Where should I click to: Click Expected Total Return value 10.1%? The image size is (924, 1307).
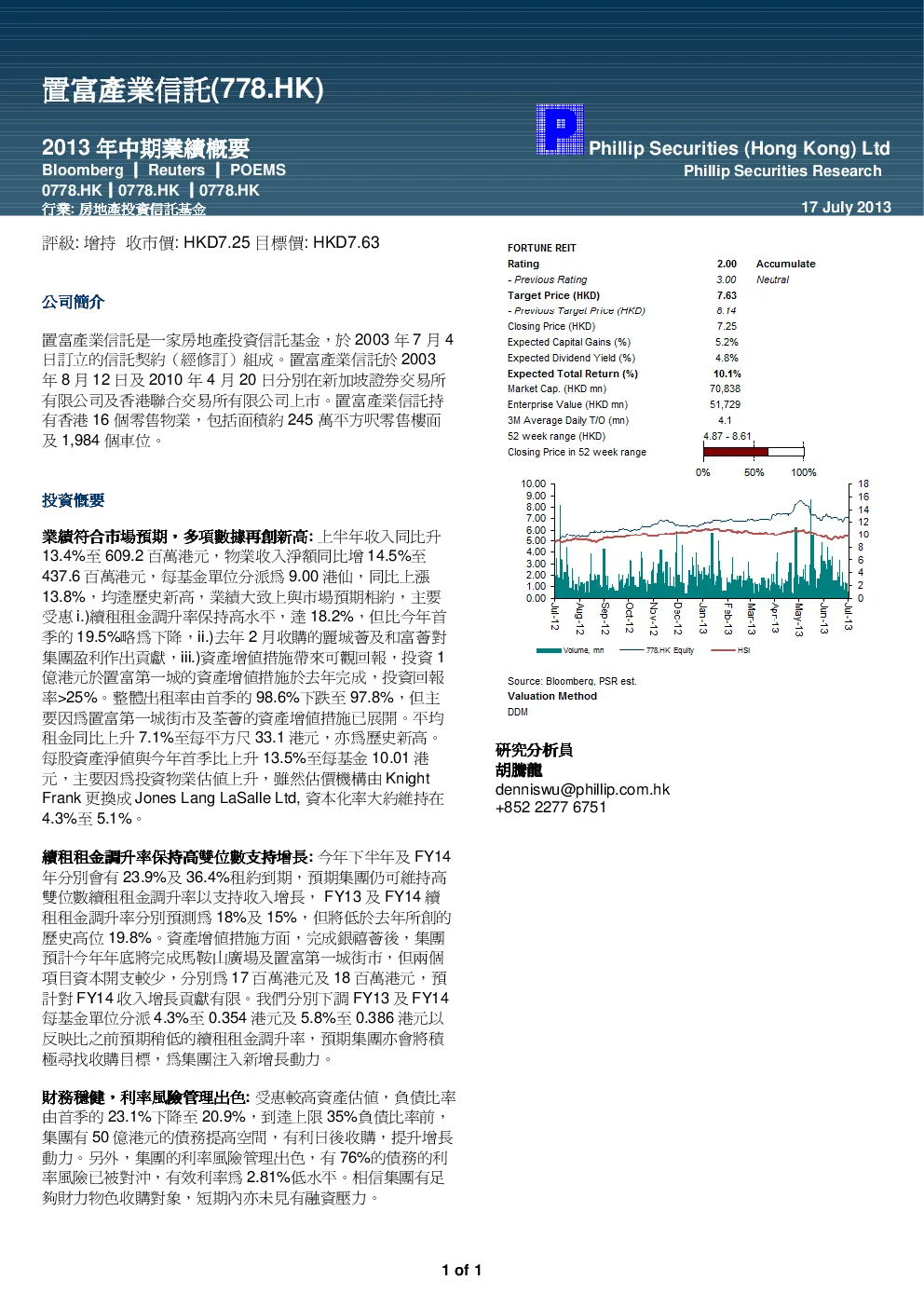(x=727, y=374)
